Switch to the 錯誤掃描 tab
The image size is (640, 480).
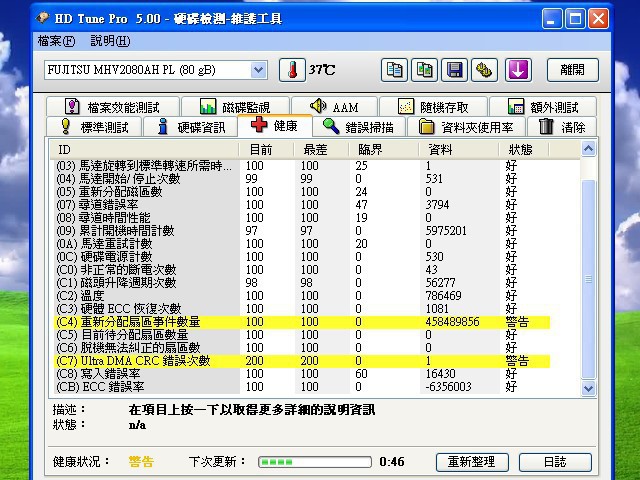pos(358,127)
